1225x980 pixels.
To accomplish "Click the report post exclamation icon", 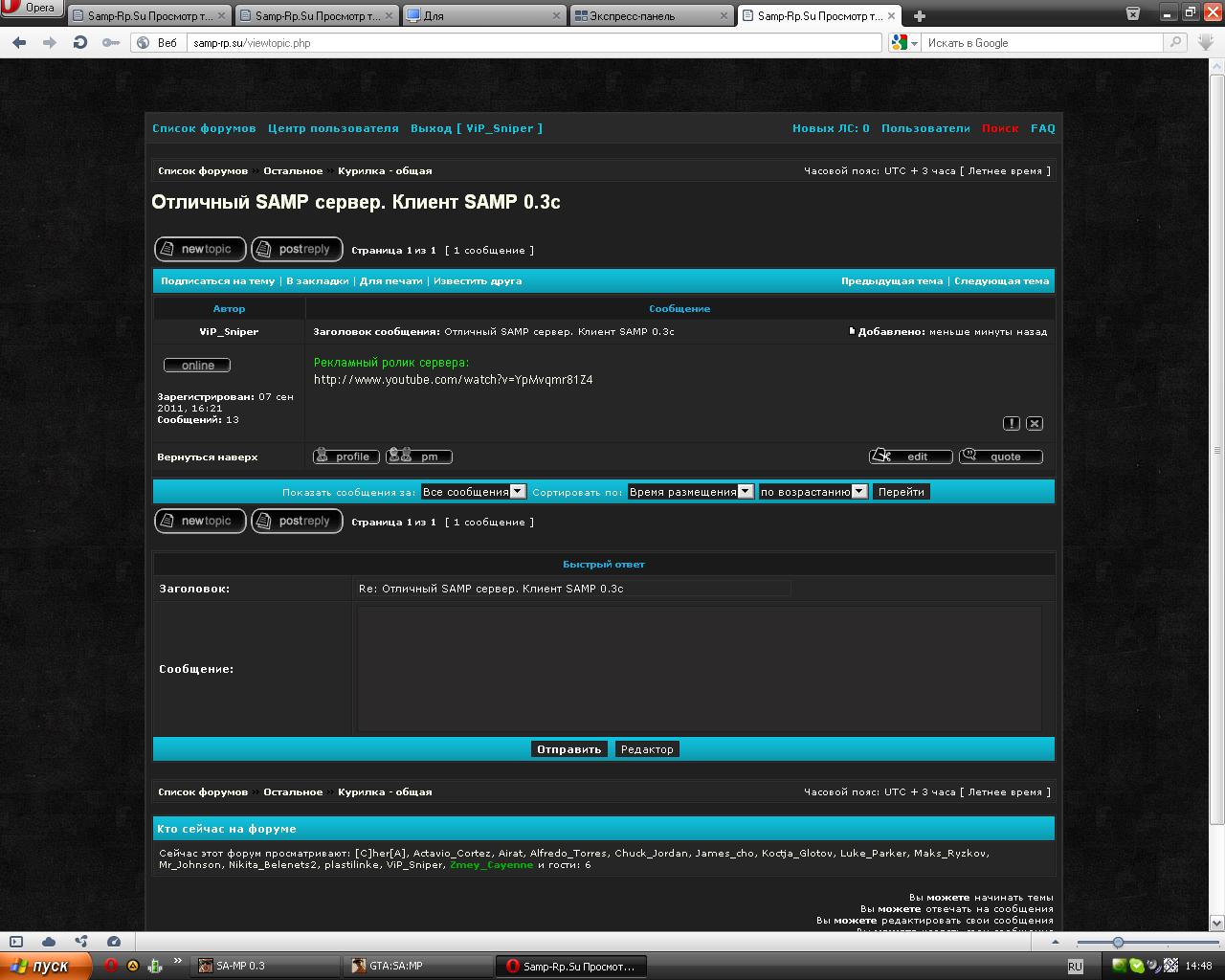I will pyautogui.click(x=1012, y=423).
